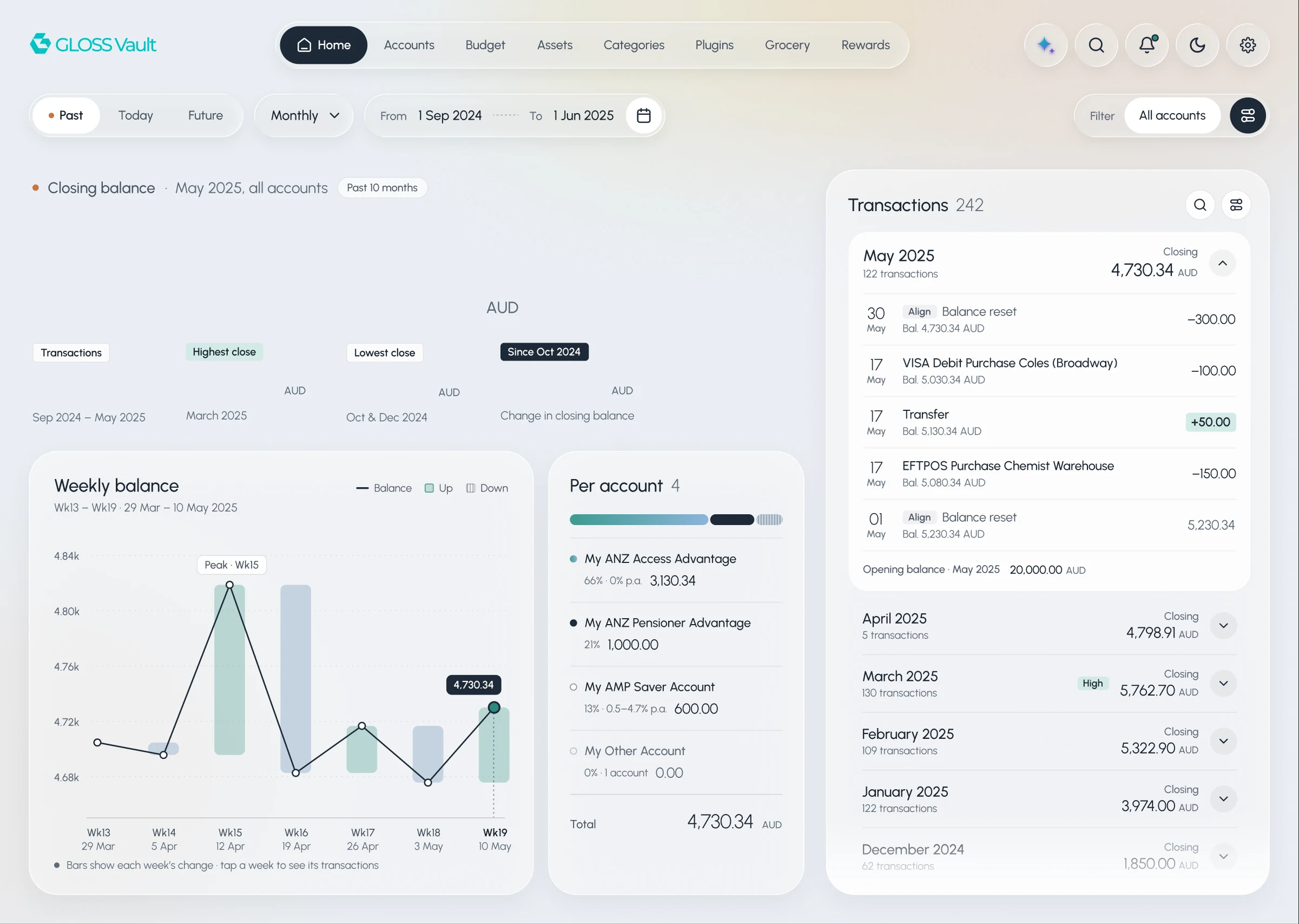1299x924 pixels.
Task: Collapse the May 2025 transactions group
Action: pyautogui.click(x=1222, y=264)
